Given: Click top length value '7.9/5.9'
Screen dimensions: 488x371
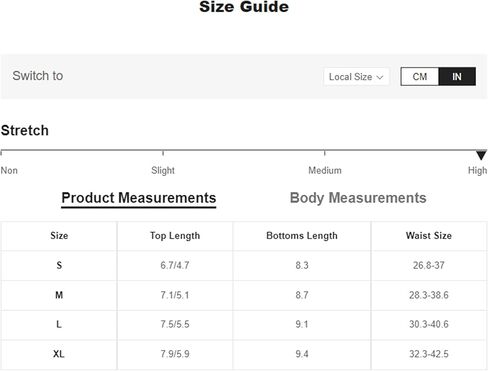Looking at the screenshot, I should (175, 354).
